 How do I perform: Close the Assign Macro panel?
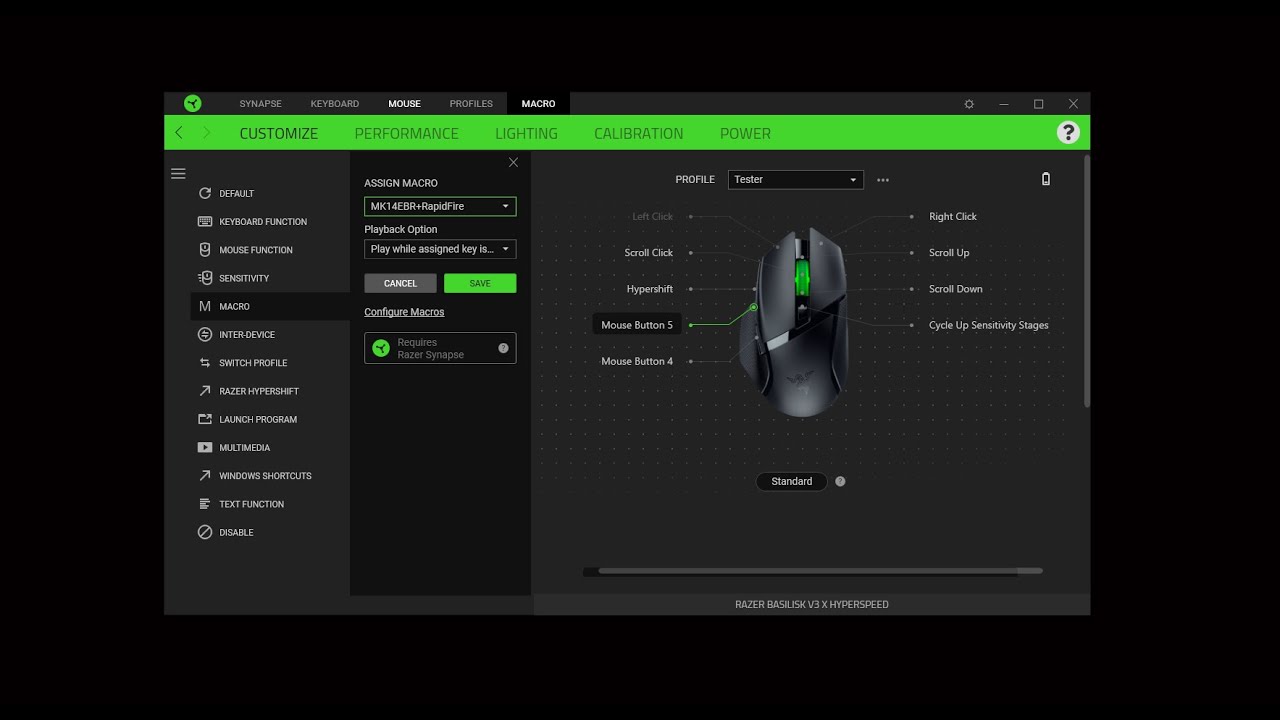[x=513, y=162]
